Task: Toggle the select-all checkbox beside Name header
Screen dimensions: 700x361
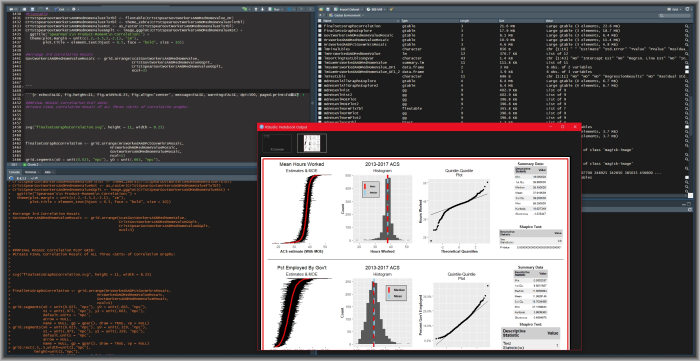Action: coord(319,21)
